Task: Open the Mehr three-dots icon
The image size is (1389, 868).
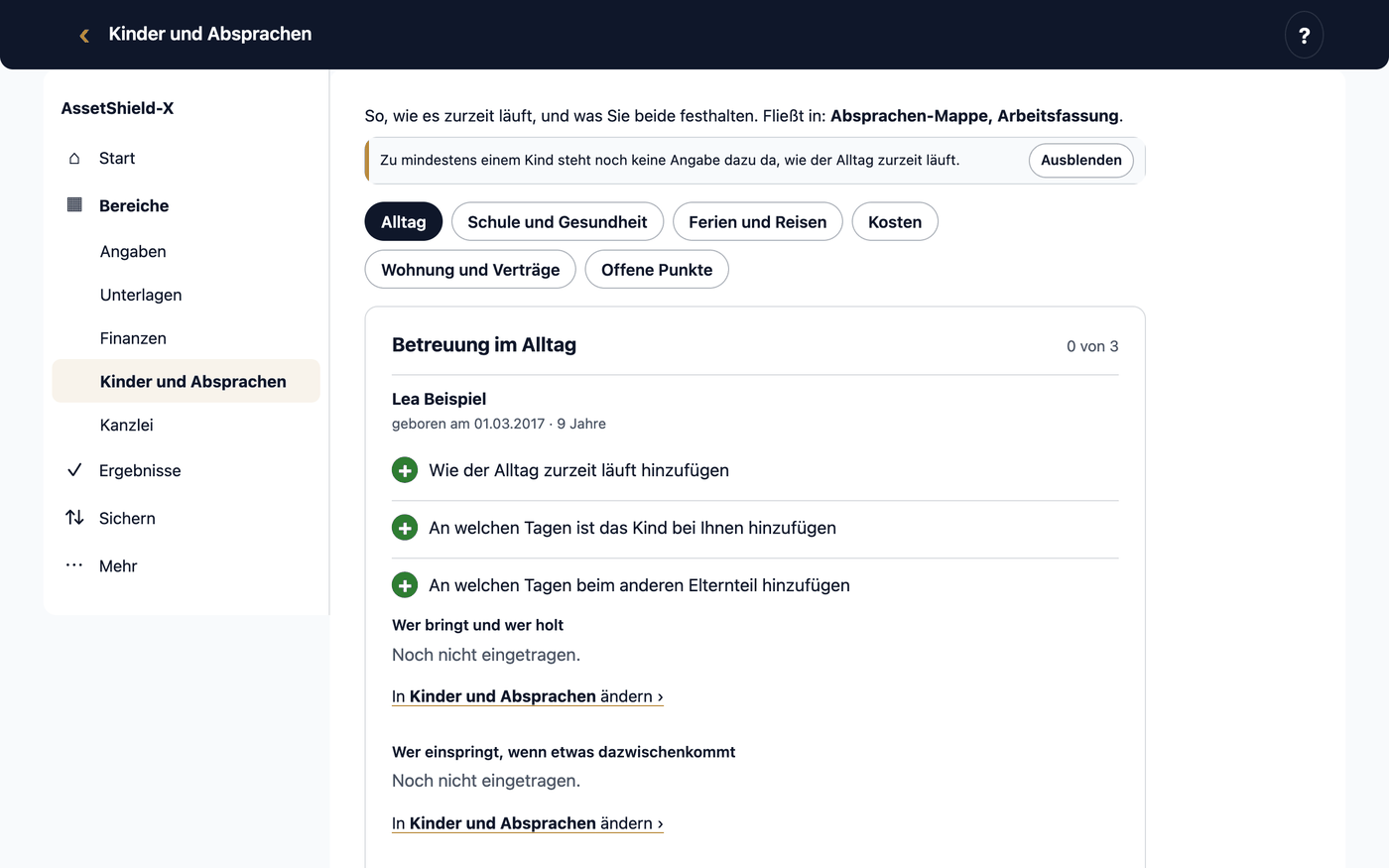Action: 74,565
